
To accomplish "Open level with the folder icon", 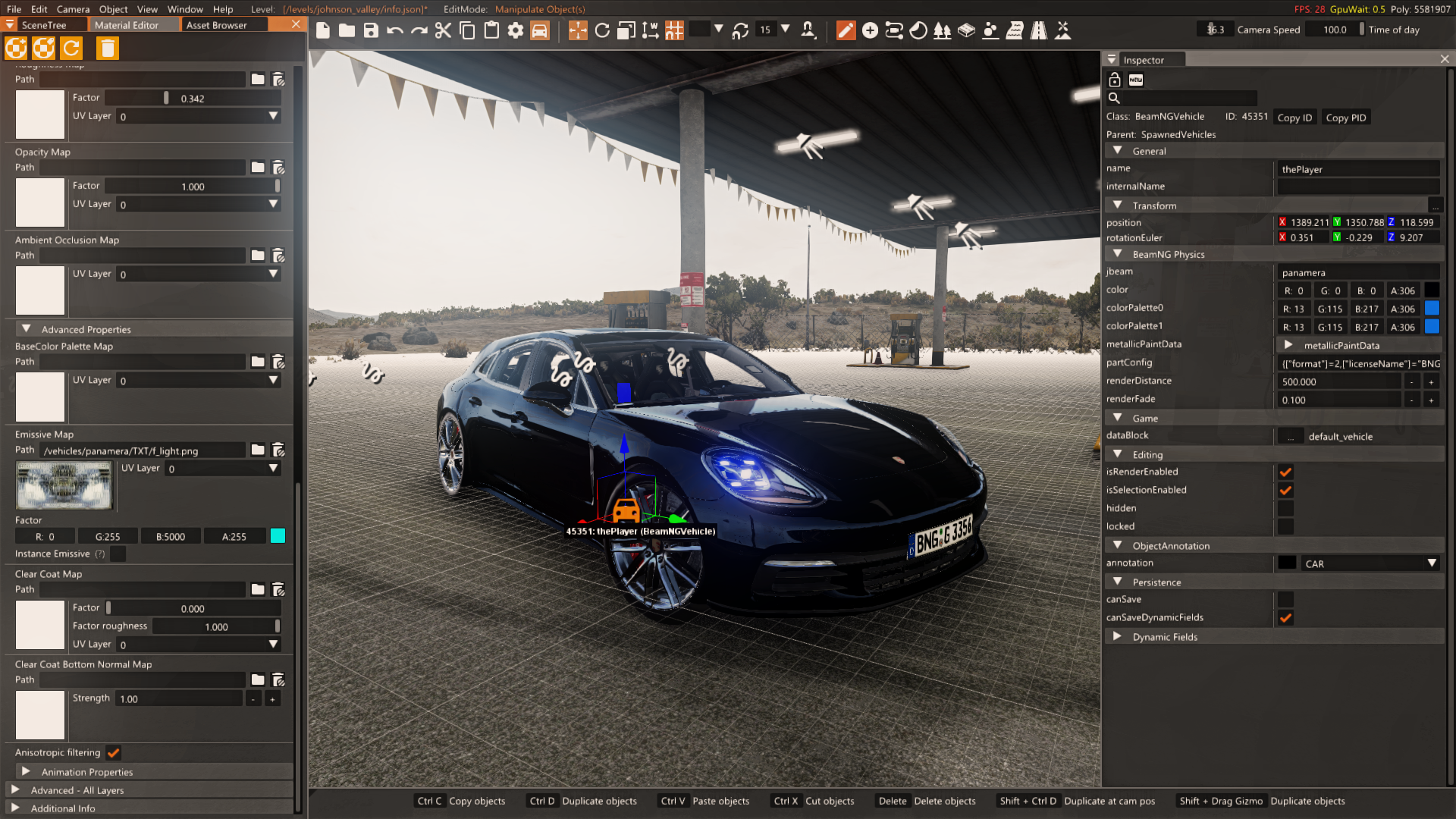I will coord(347,30).
